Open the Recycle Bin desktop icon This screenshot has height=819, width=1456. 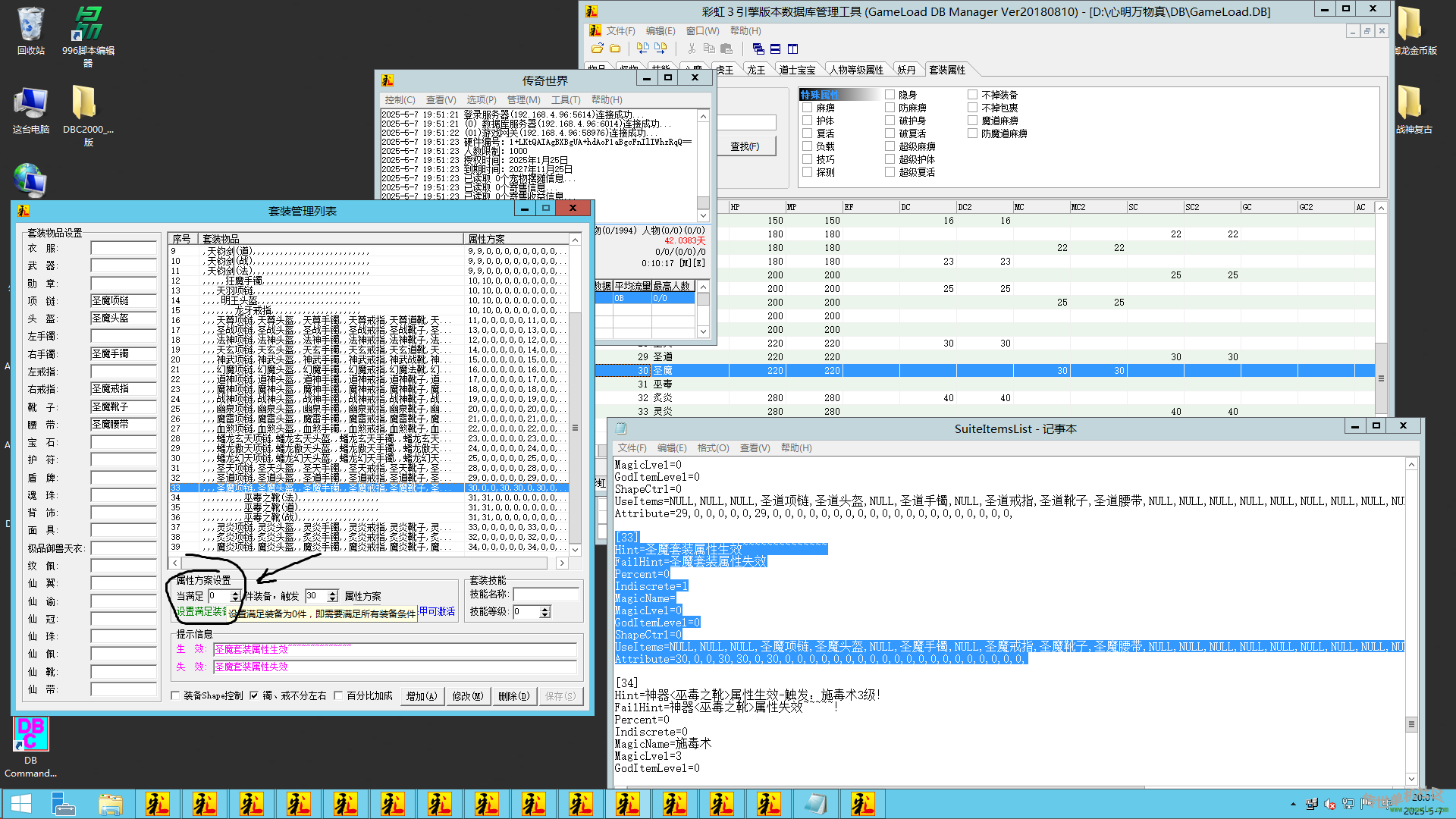pyautogui.click(x=31, y=30)
